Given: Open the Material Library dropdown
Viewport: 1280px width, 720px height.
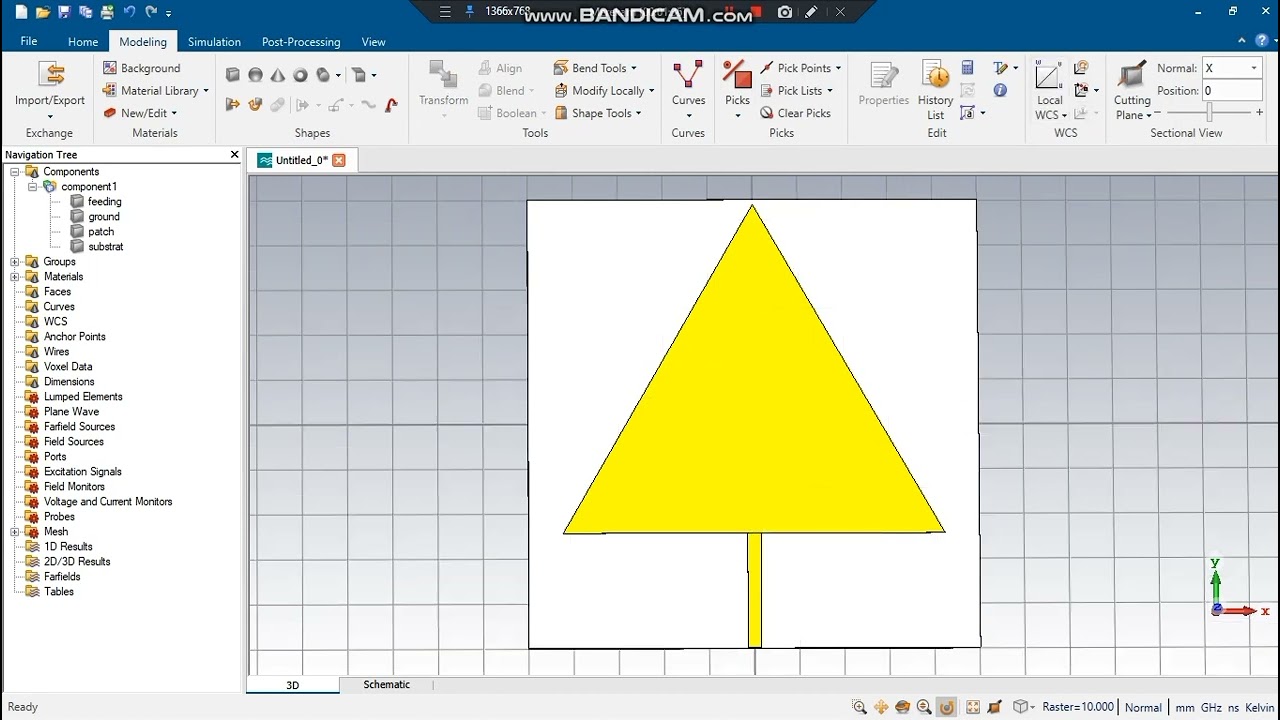Looking at the screenshot, I should click(155, 90).
